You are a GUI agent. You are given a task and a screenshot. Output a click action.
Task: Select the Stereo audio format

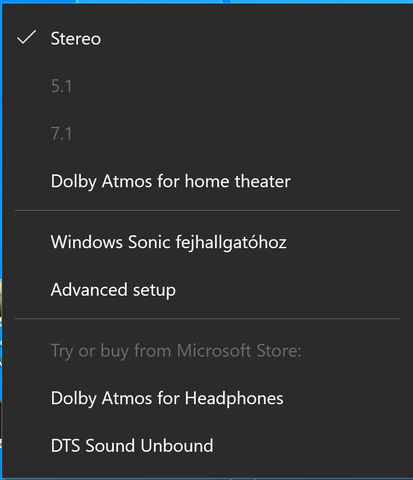click(x=207, y=38)
